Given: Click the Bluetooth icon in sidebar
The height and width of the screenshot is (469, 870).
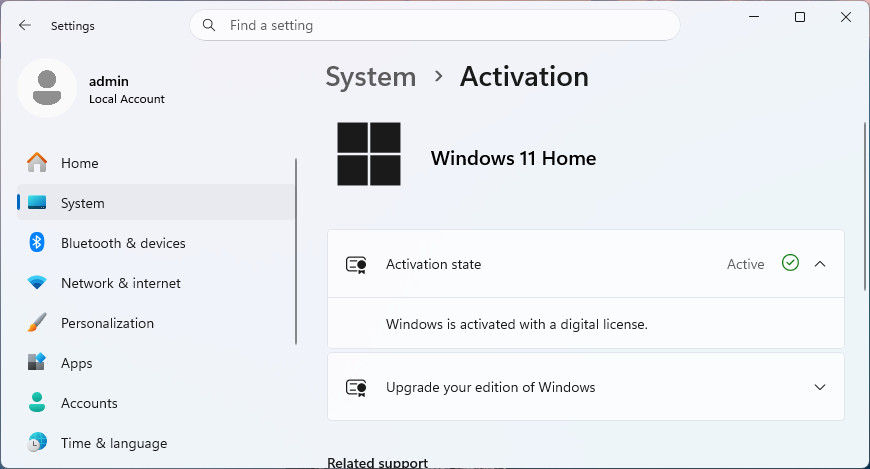Looking at the screenshot, I should 37,243.
